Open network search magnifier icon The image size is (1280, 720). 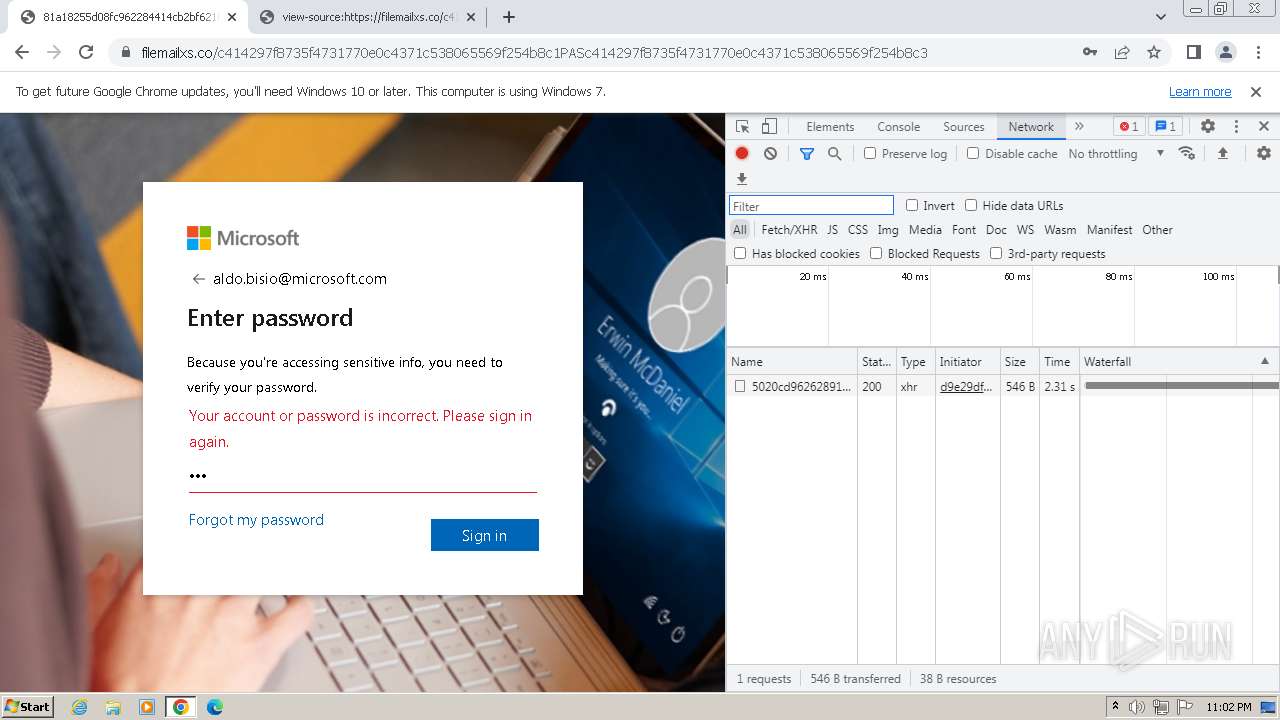[834, 153]
